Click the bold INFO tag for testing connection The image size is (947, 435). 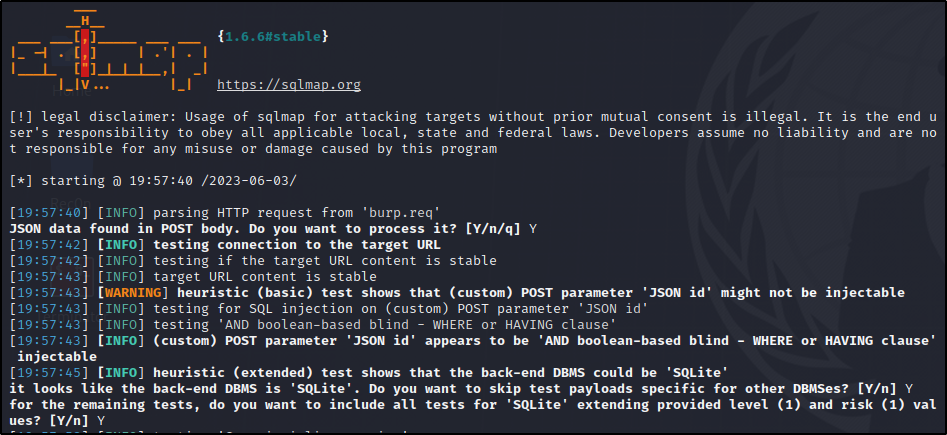[121, 245]
